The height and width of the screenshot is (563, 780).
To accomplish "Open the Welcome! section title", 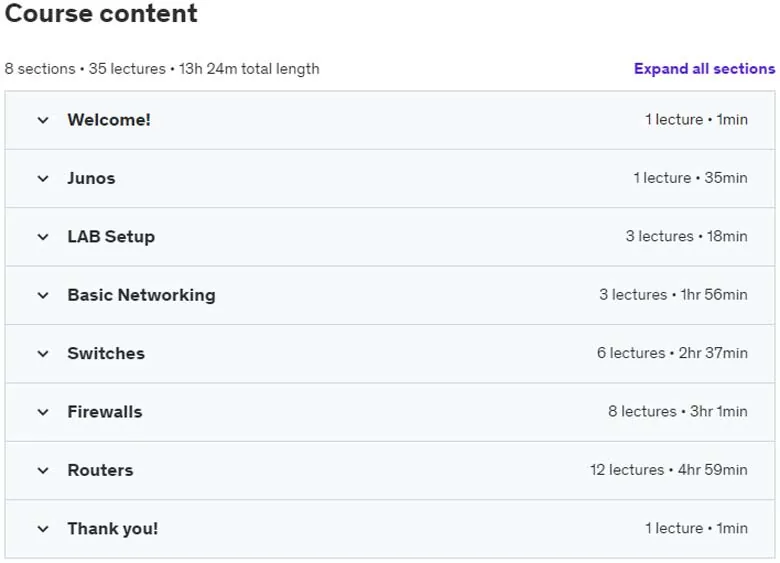I will pos(109,120).
